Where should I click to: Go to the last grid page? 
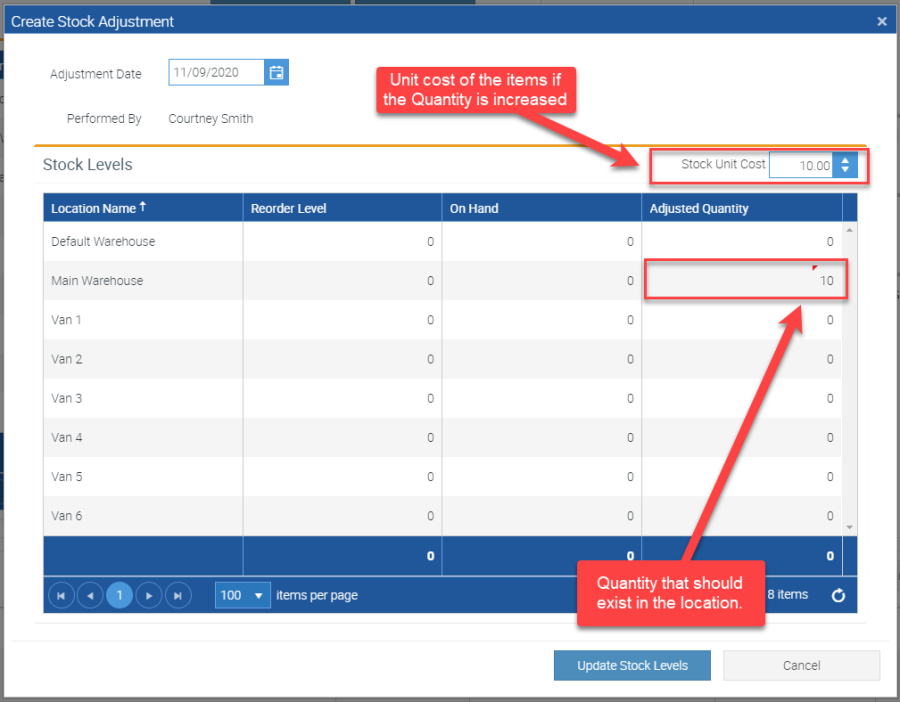point(178,595)
